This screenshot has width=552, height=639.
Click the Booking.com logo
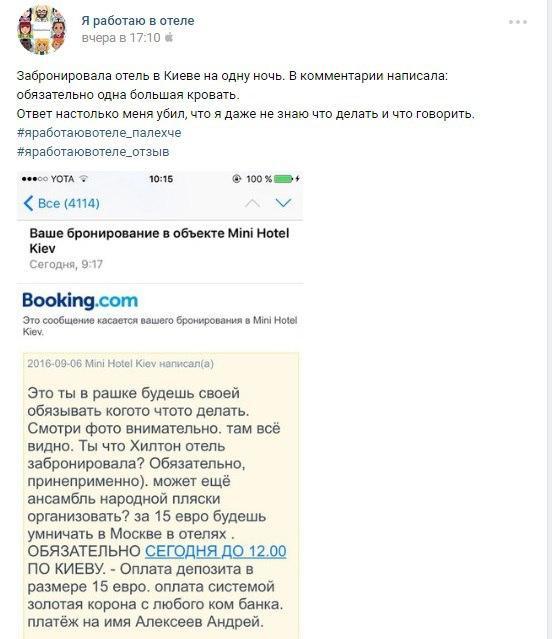coord(80,300)
